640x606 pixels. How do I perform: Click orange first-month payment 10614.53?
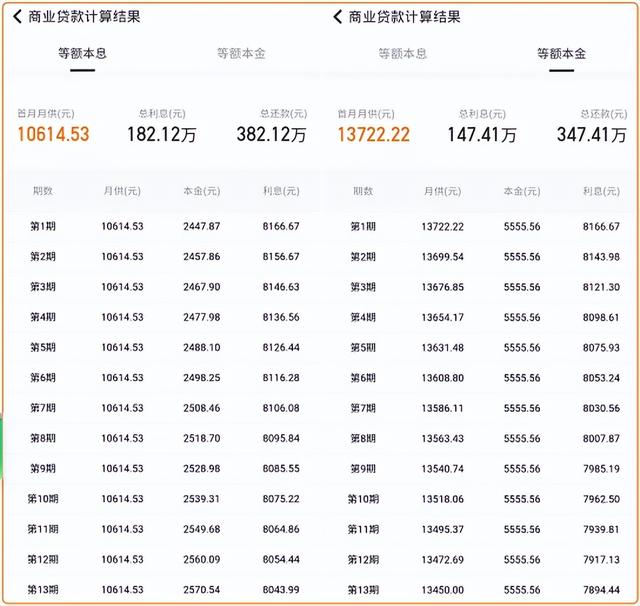point(53,134)
